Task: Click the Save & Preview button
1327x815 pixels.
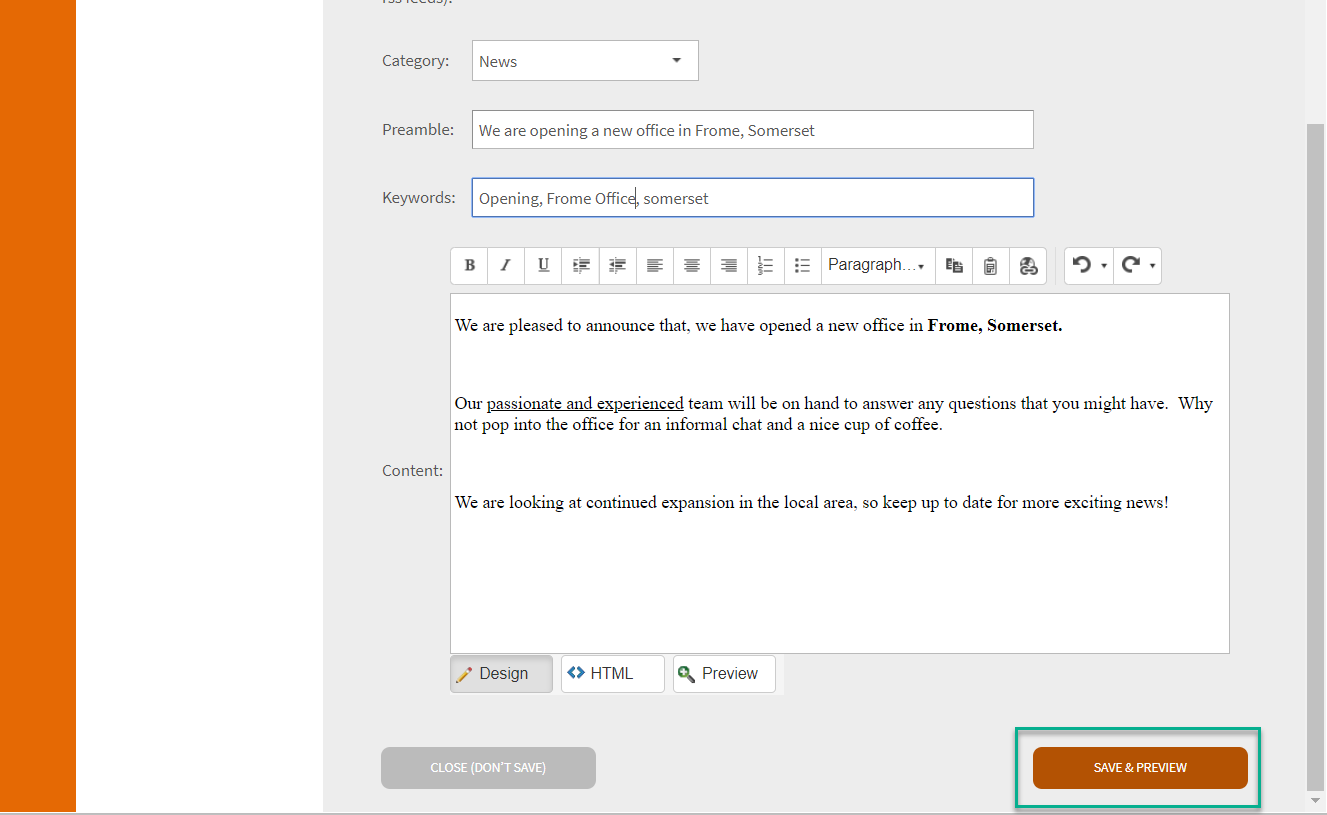Action: pyautogui.click(x=1140, y=768)
